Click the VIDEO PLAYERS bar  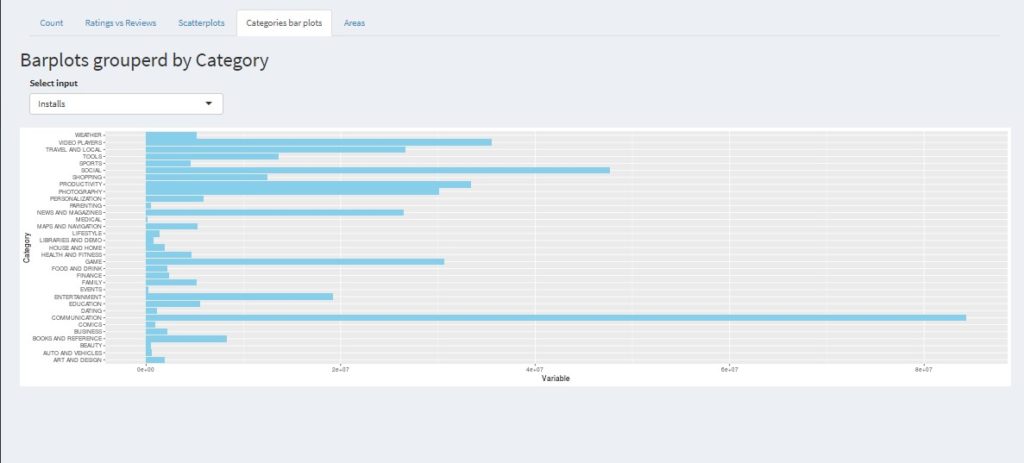(318, 142)
